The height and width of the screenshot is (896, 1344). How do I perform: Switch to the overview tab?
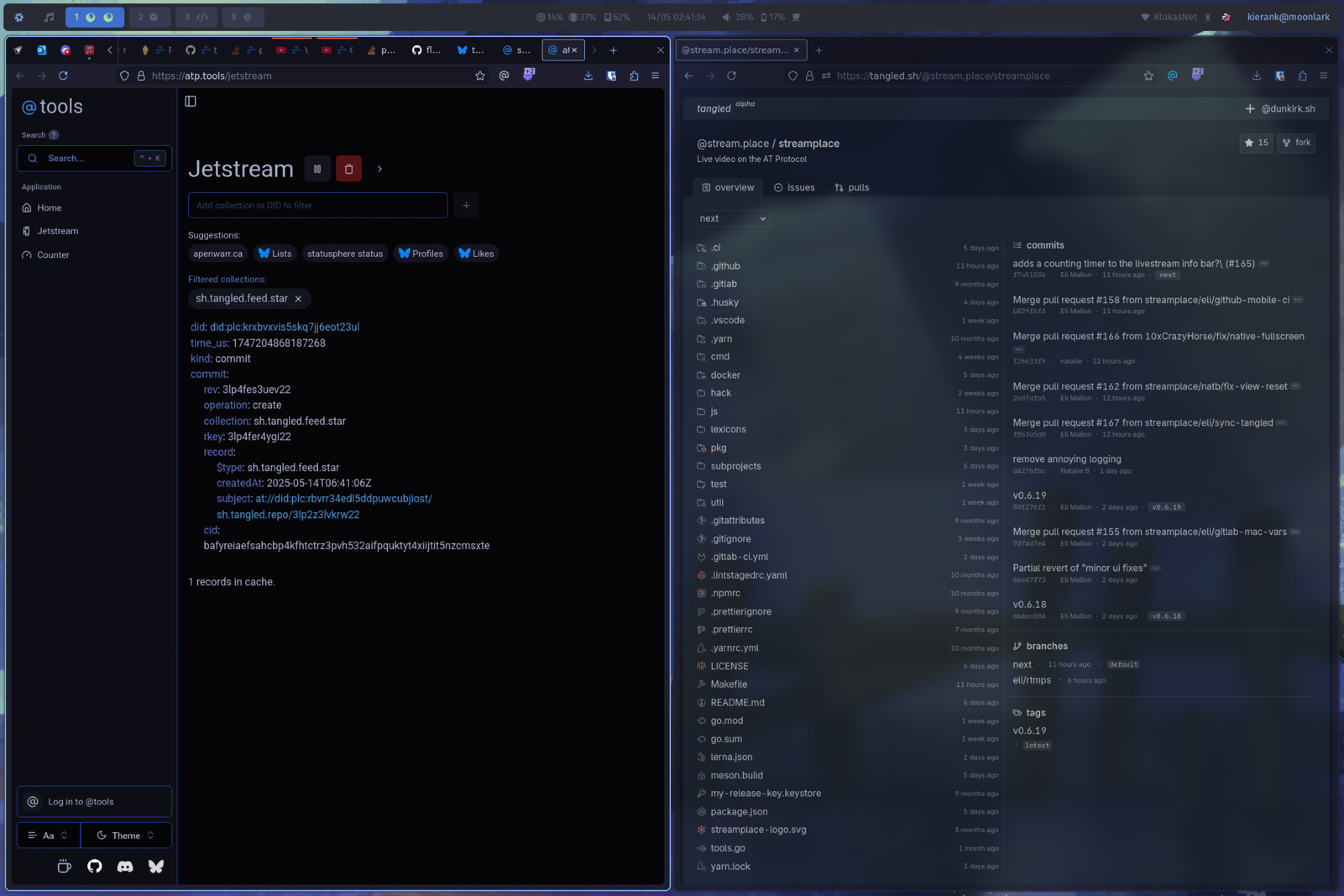pos(727,188)
